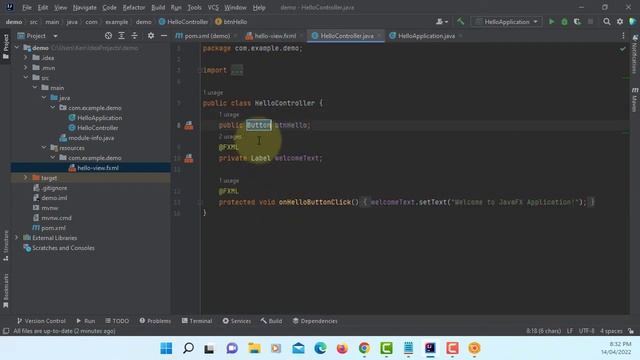Build project using the hammer icon
The image size is (640, 360).
point(460,22)
